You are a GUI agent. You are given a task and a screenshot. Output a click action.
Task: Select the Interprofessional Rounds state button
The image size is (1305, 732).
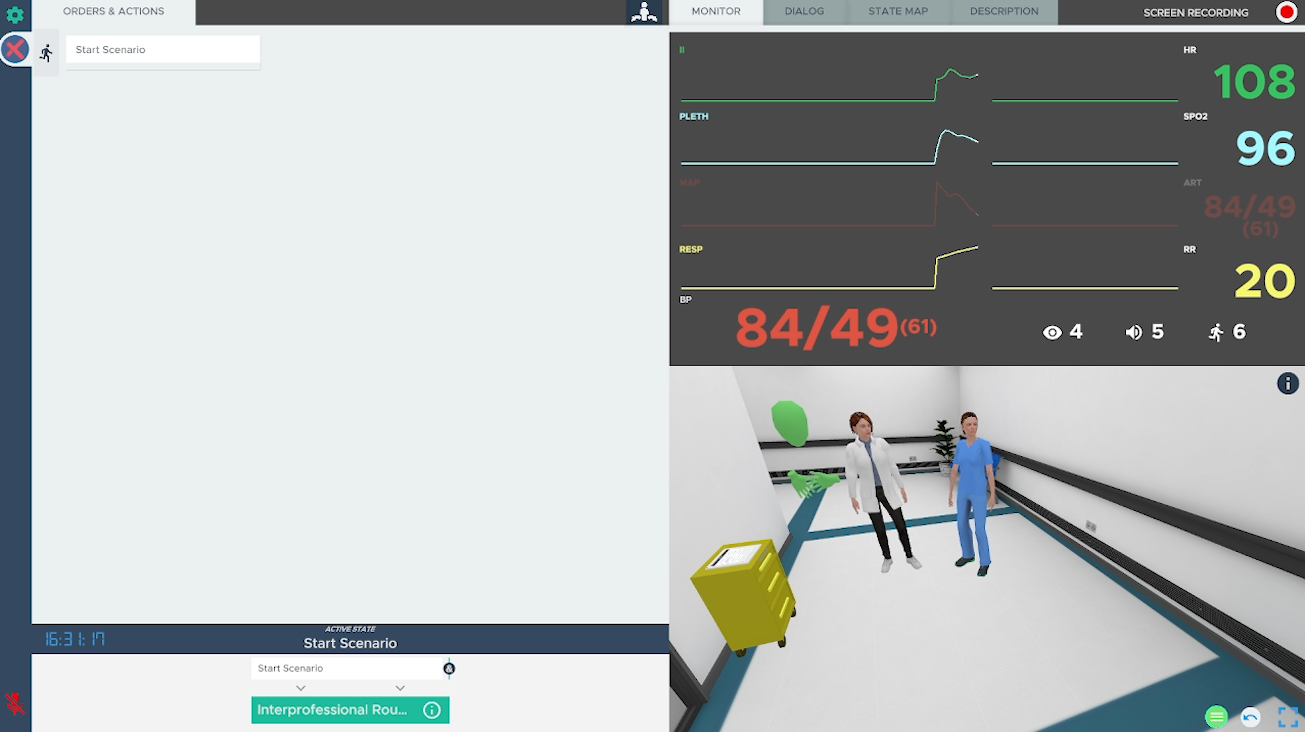pos(332,710)
